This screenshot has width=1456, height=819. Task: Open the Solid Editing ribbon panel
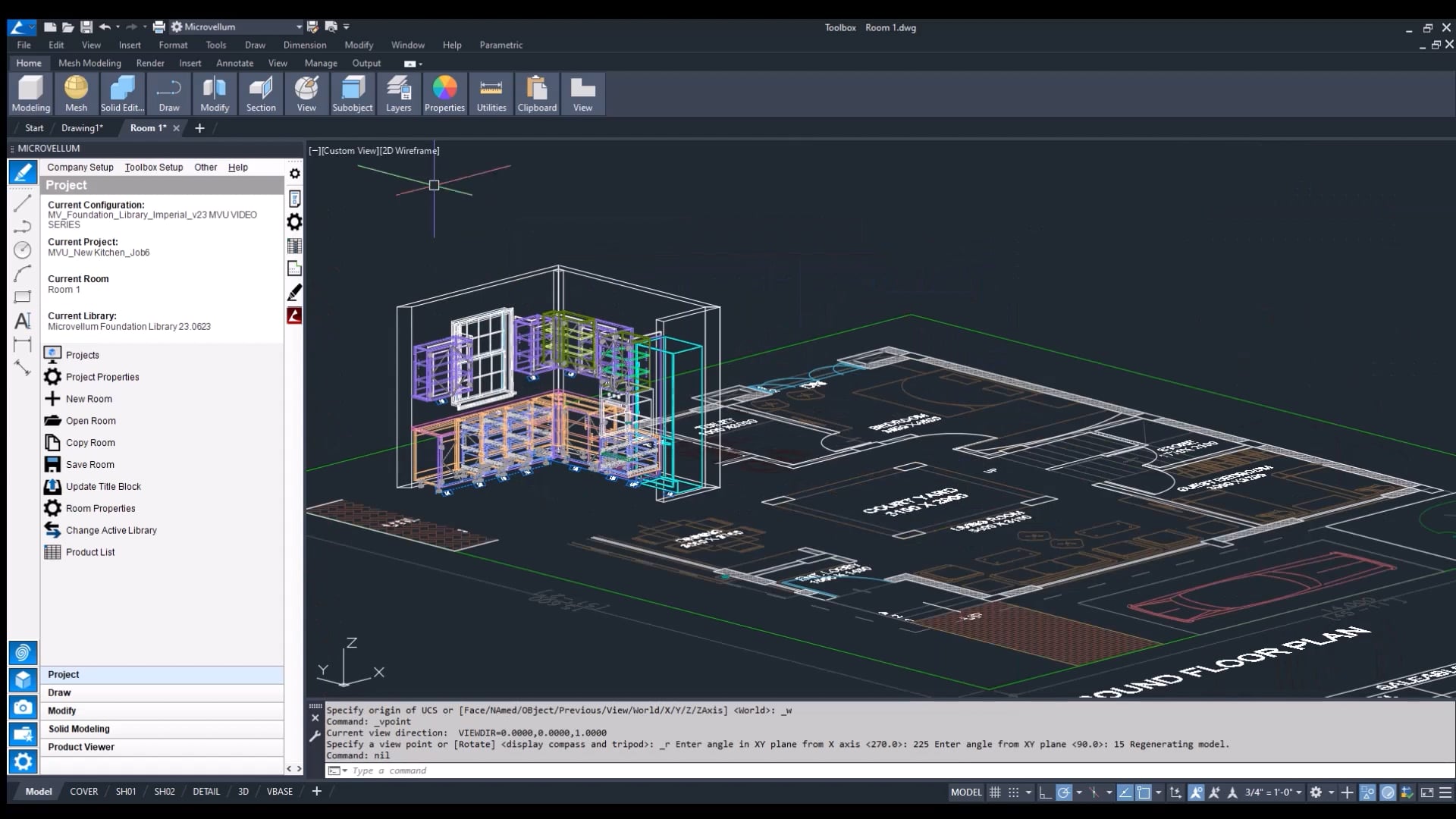122,94
